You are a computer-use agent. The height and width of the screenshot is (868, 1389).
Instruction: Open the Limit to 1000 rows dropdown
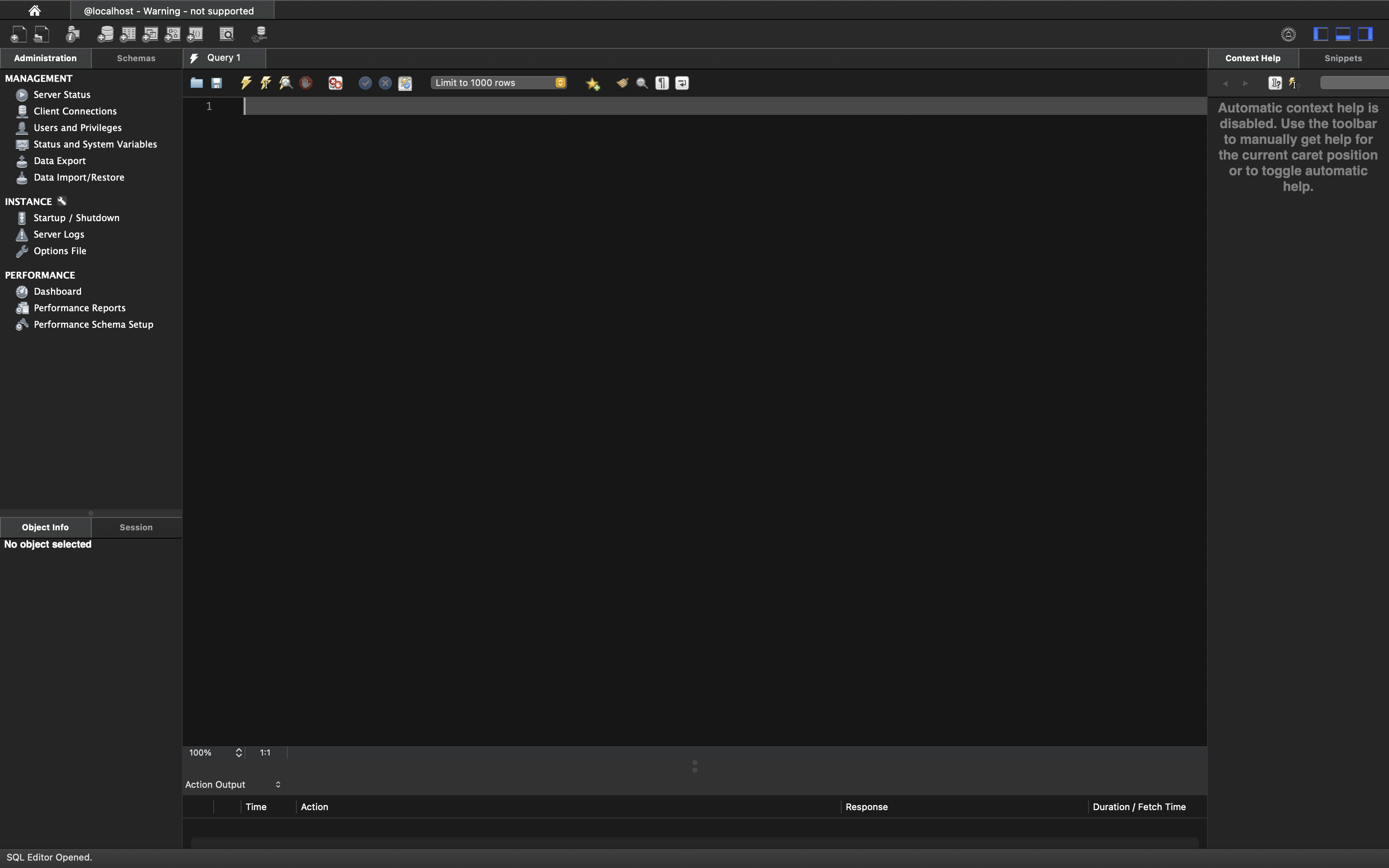tap(498, 83)
